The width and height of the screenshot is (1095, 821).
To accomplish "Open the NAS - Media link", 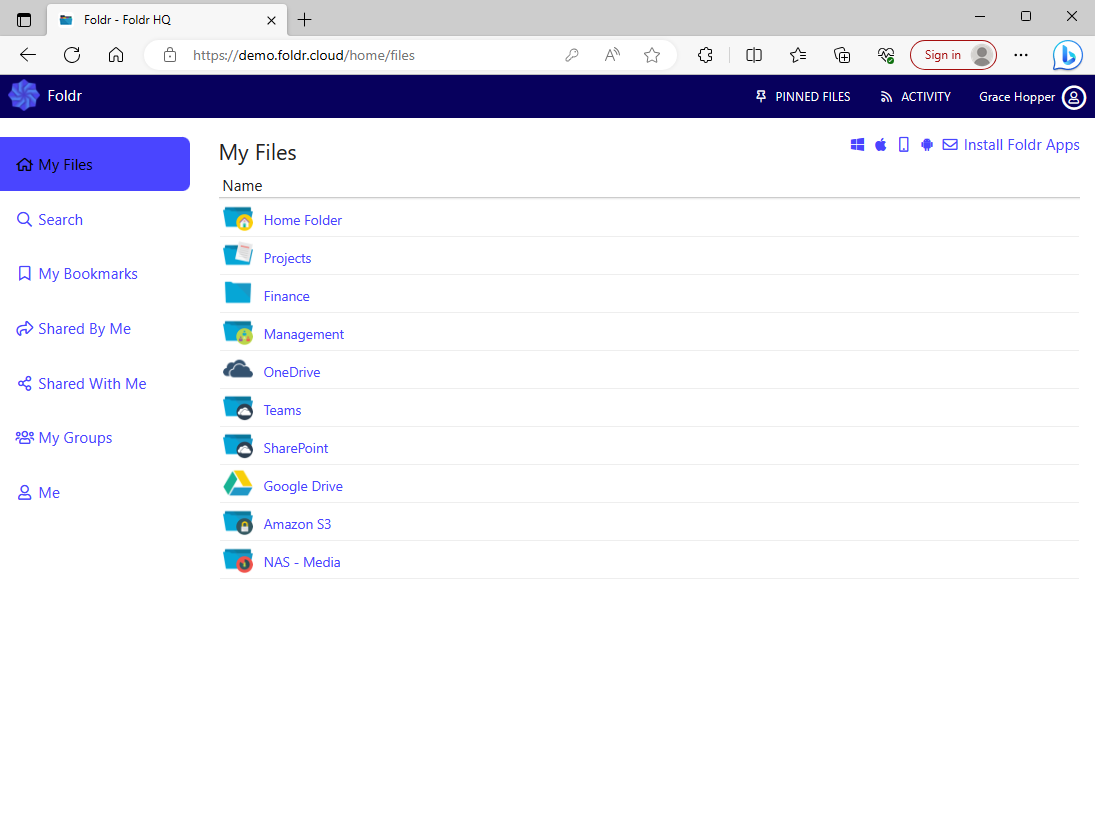I will tap(302, 562).
